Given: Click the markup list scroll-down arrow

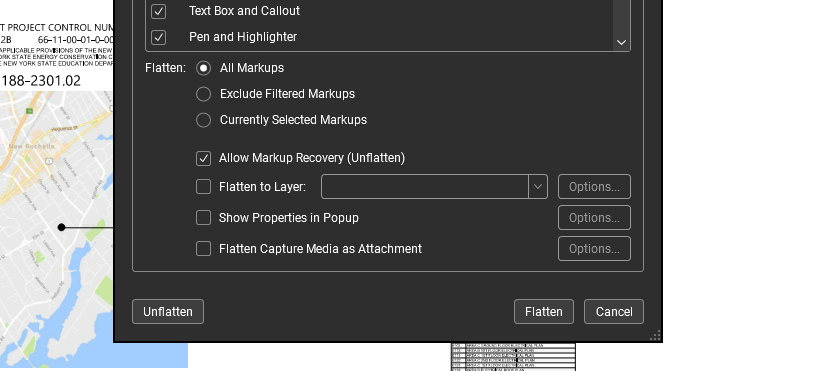Looking at the screenshot, I should click(x=622, y=43).
